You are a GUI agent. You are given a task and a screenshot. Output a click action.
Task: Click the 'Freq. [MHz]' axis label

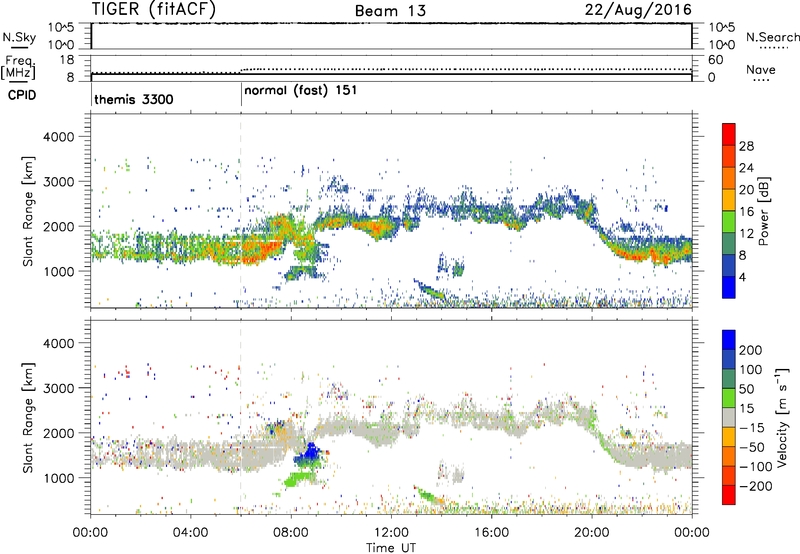[x=18, y=67]
